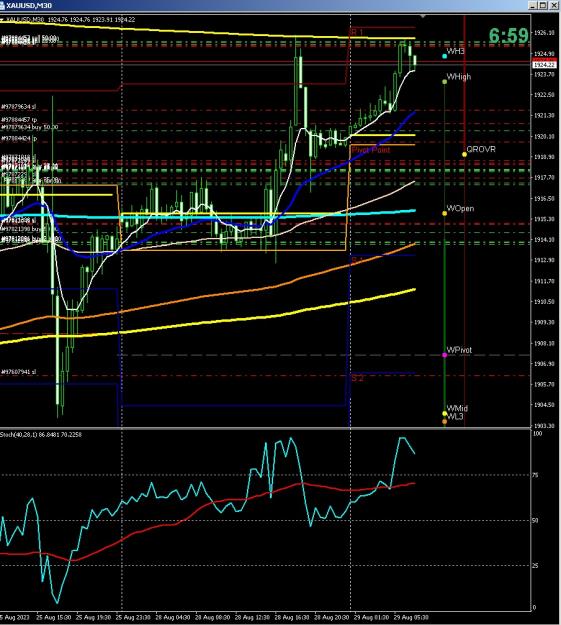Click order label #97884457 tp
This screenshot has height=625, width=561.
19,120
